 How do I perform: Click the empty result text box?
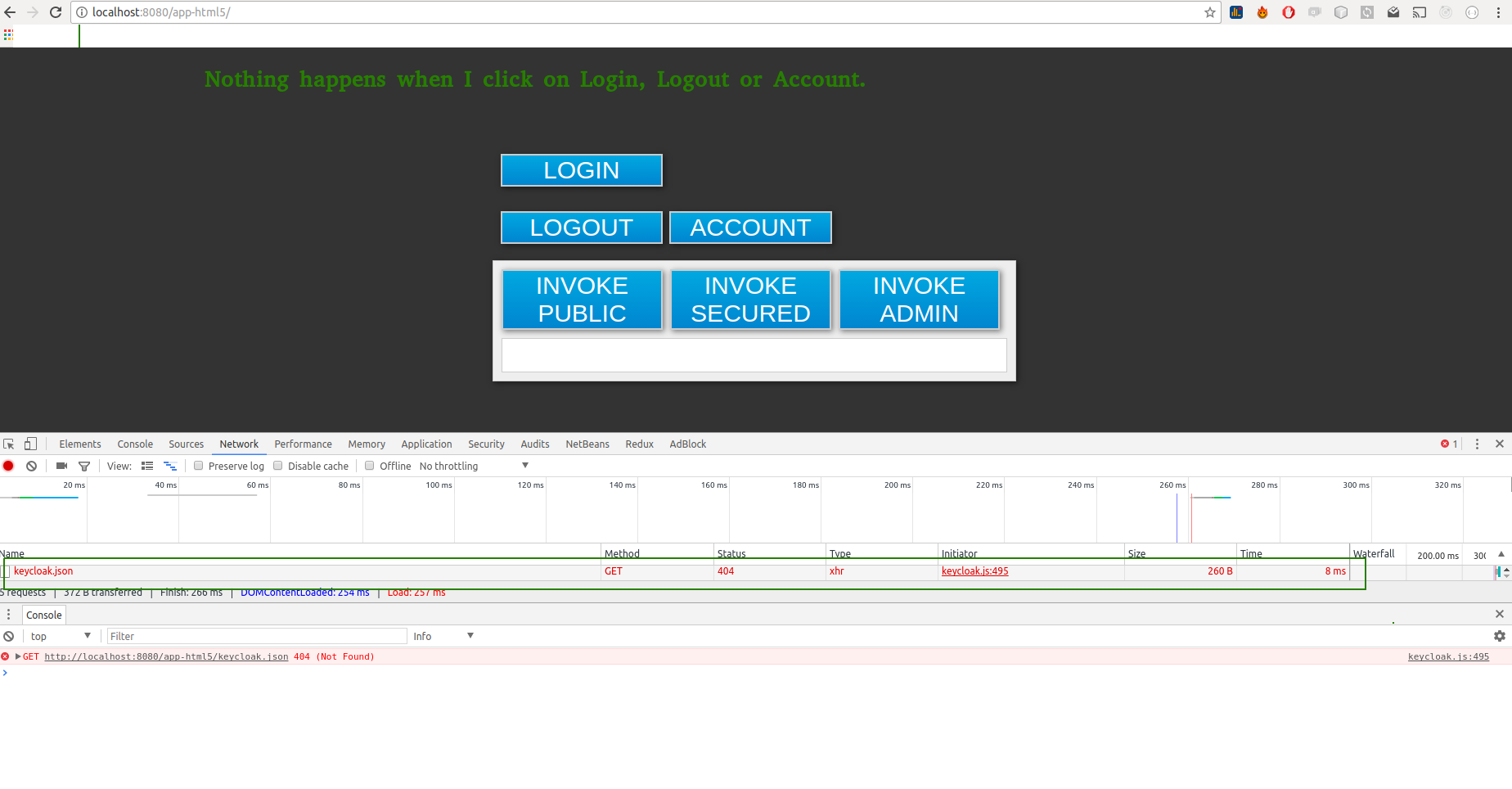point(754,355)
